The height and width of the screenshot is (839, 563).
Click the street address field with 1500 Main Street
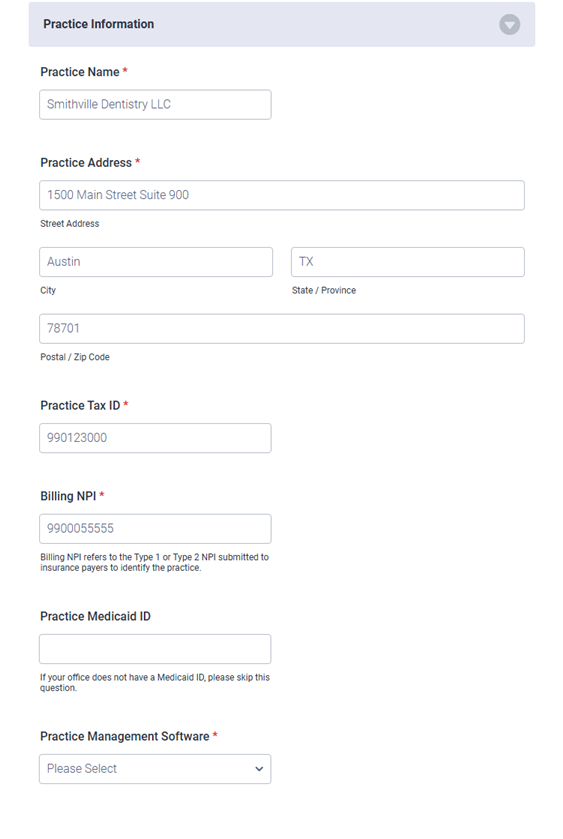point(282,195)
